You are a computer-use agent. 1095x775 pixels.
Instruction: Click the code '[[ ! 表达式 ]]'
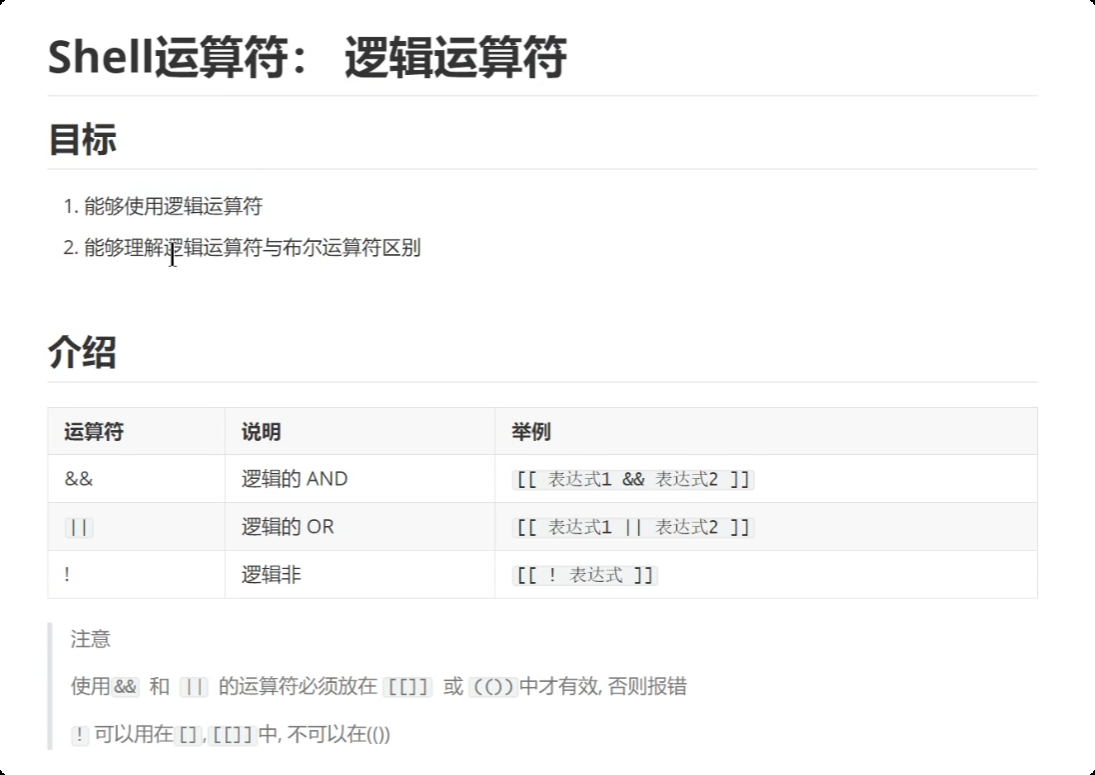click(x=585, y=575)
